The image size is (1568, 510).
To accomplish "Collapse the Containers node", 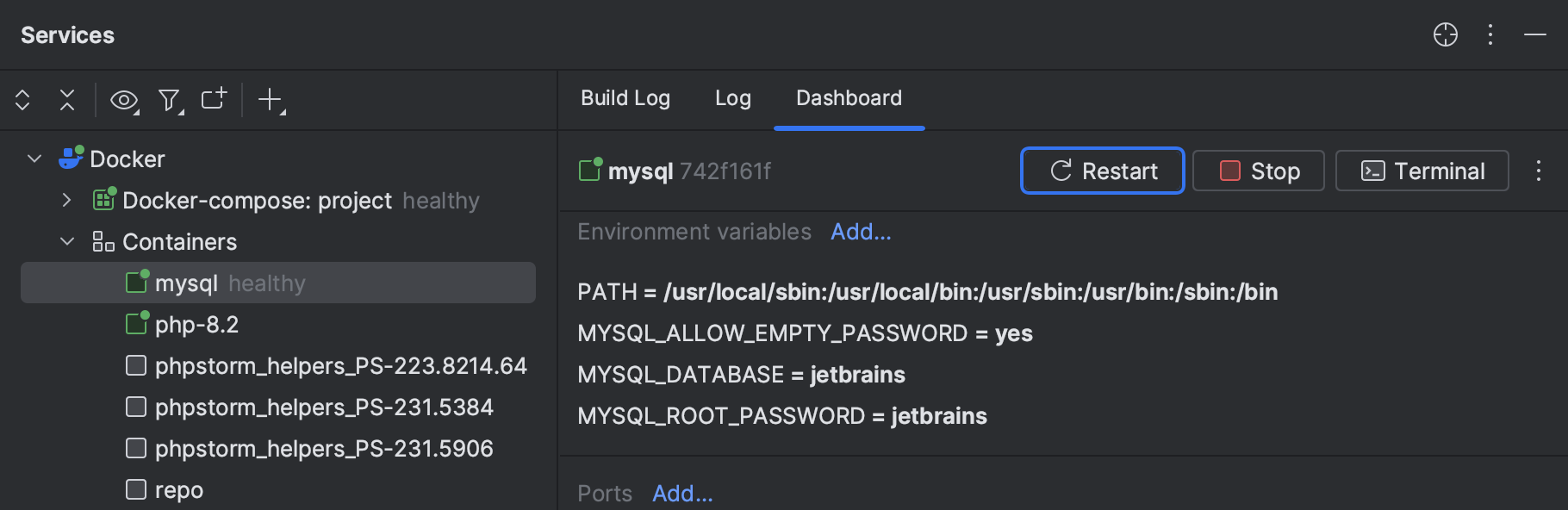I will point(67,241).
